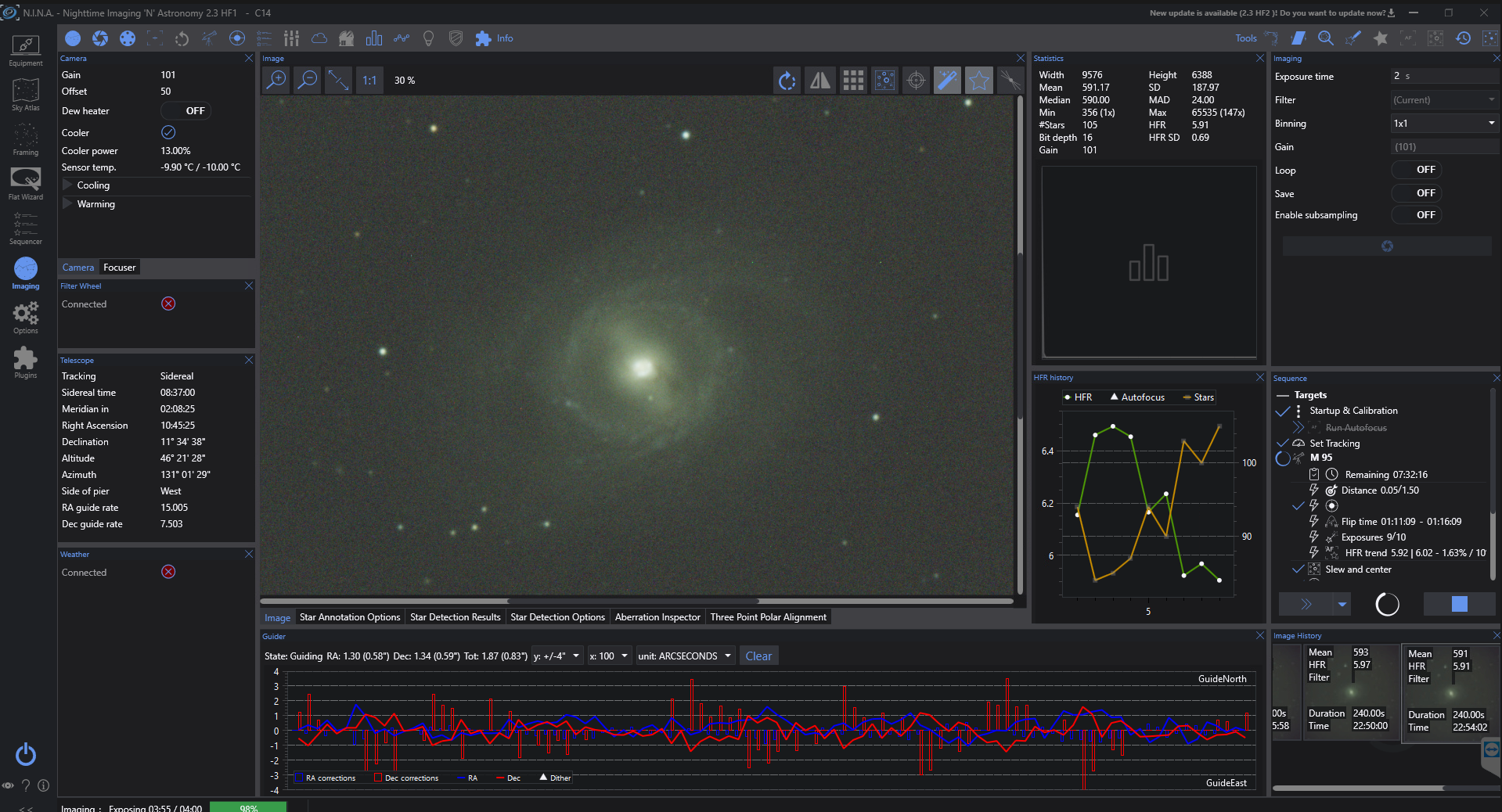Image resolution: width=1502 pixels, height=812 pixels.
Task: Open the Sky Atlas section
Action: 25,95
